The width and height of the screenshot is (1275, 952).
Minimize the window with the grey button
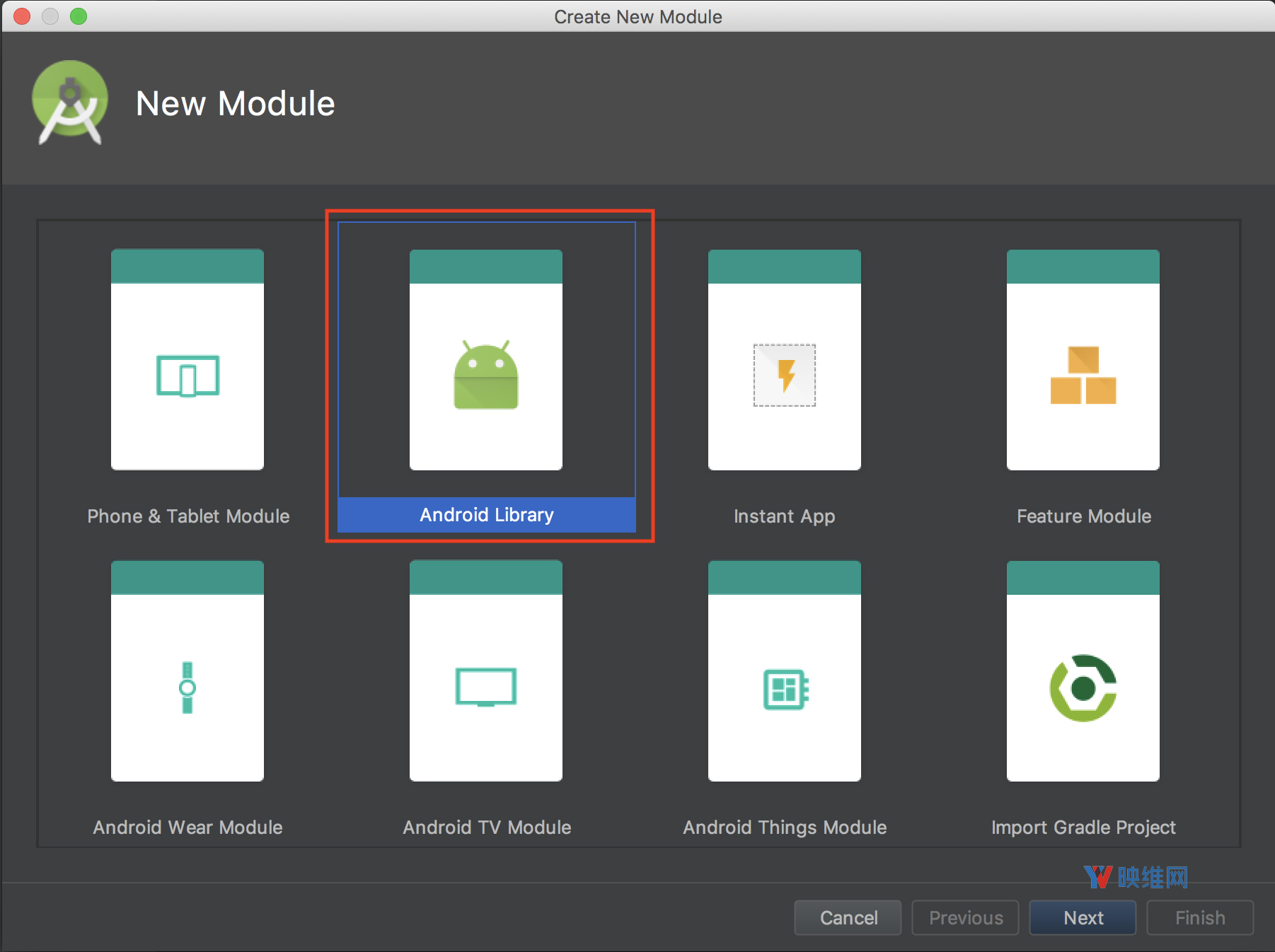pyautogui.click(x=50, y=16)
